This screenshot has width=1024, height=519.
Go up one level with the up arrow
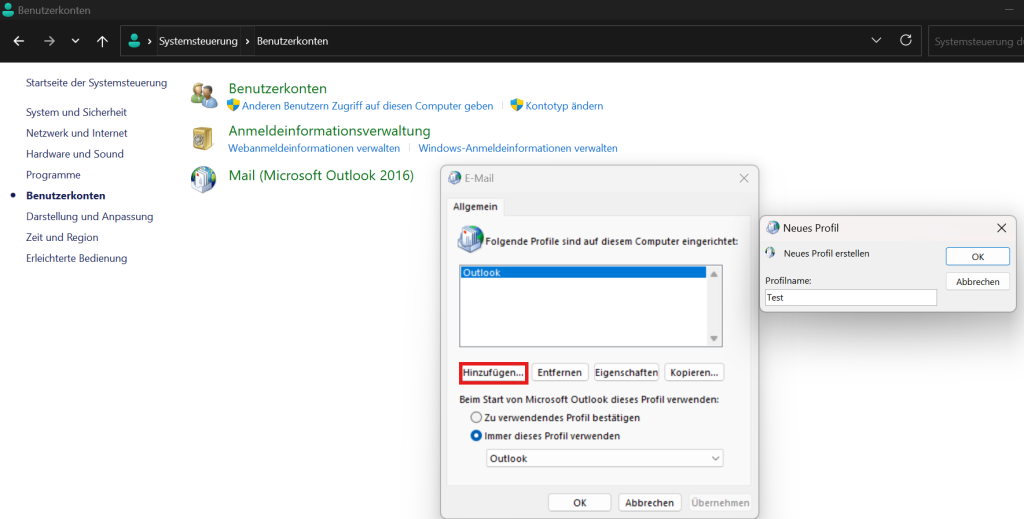[x=103, y=41]
